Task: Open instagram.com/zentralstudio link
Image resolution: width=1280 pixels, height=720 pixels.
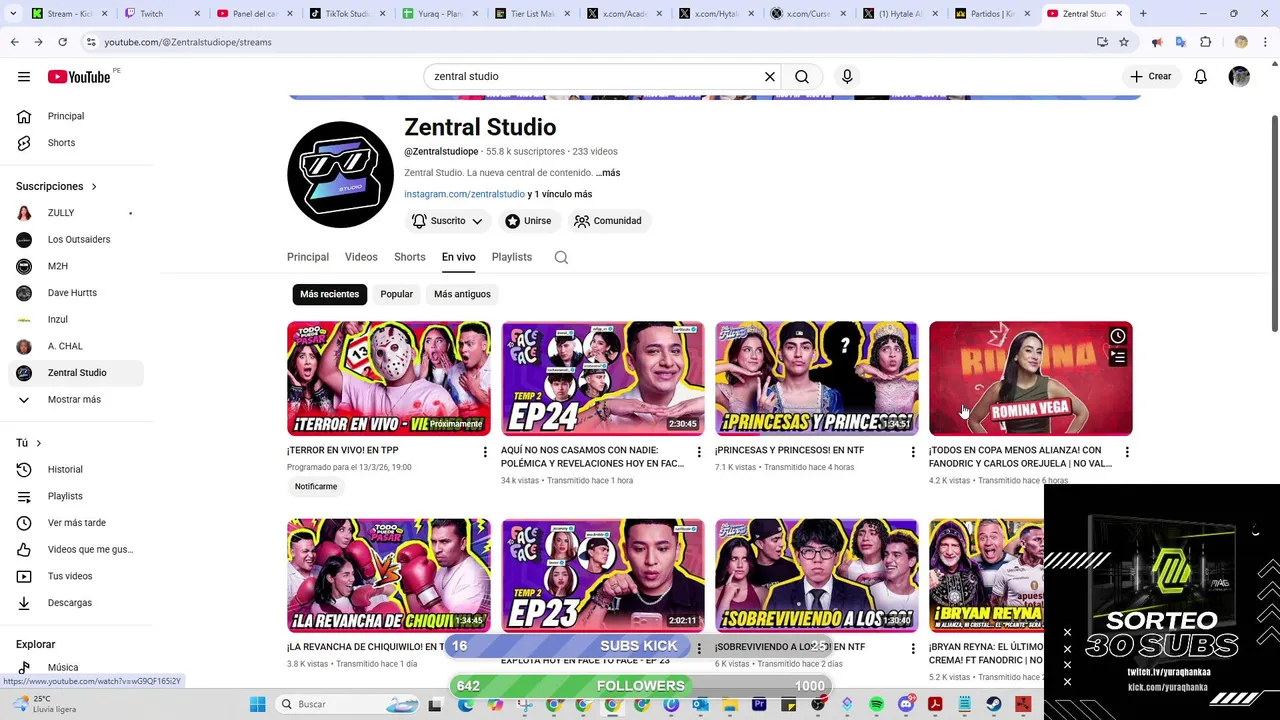Action: tap(464, 194)
